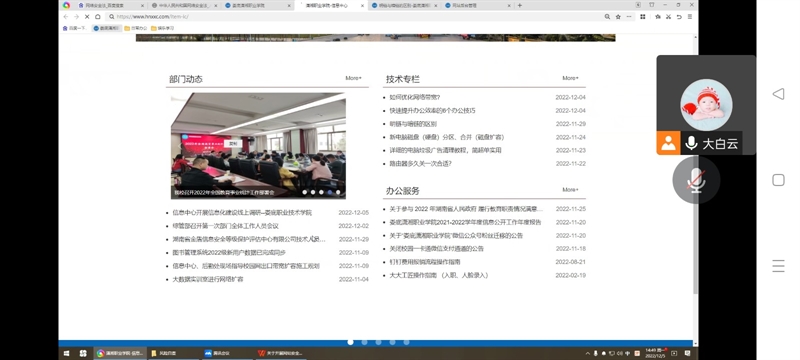This screenshot has height=360, width=800.
Task: Open 钉钉费用报销流程操作指南 link
Action: pos(425,262)
